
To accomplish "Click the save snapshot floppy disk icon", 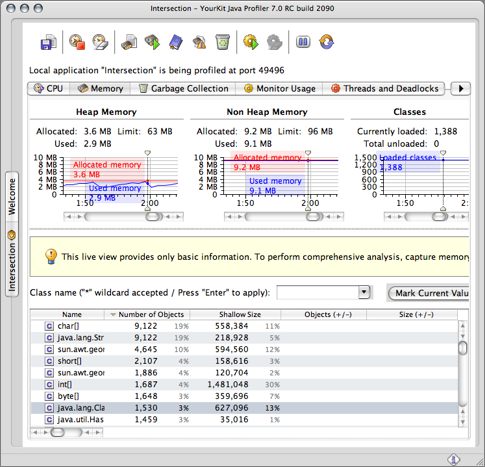I will pos(48,42).
